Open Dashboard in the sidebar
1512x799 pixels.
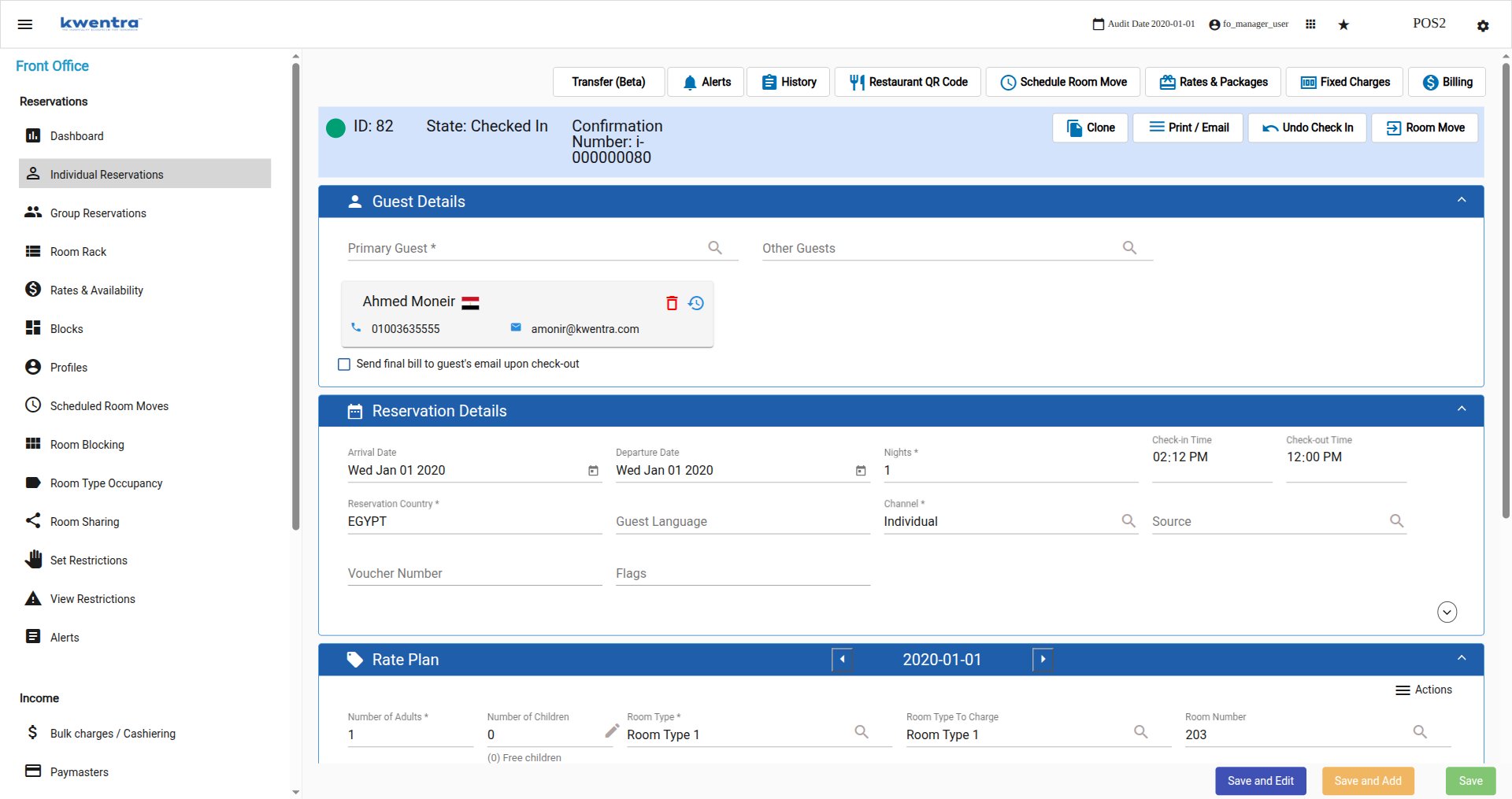[145, 136]
